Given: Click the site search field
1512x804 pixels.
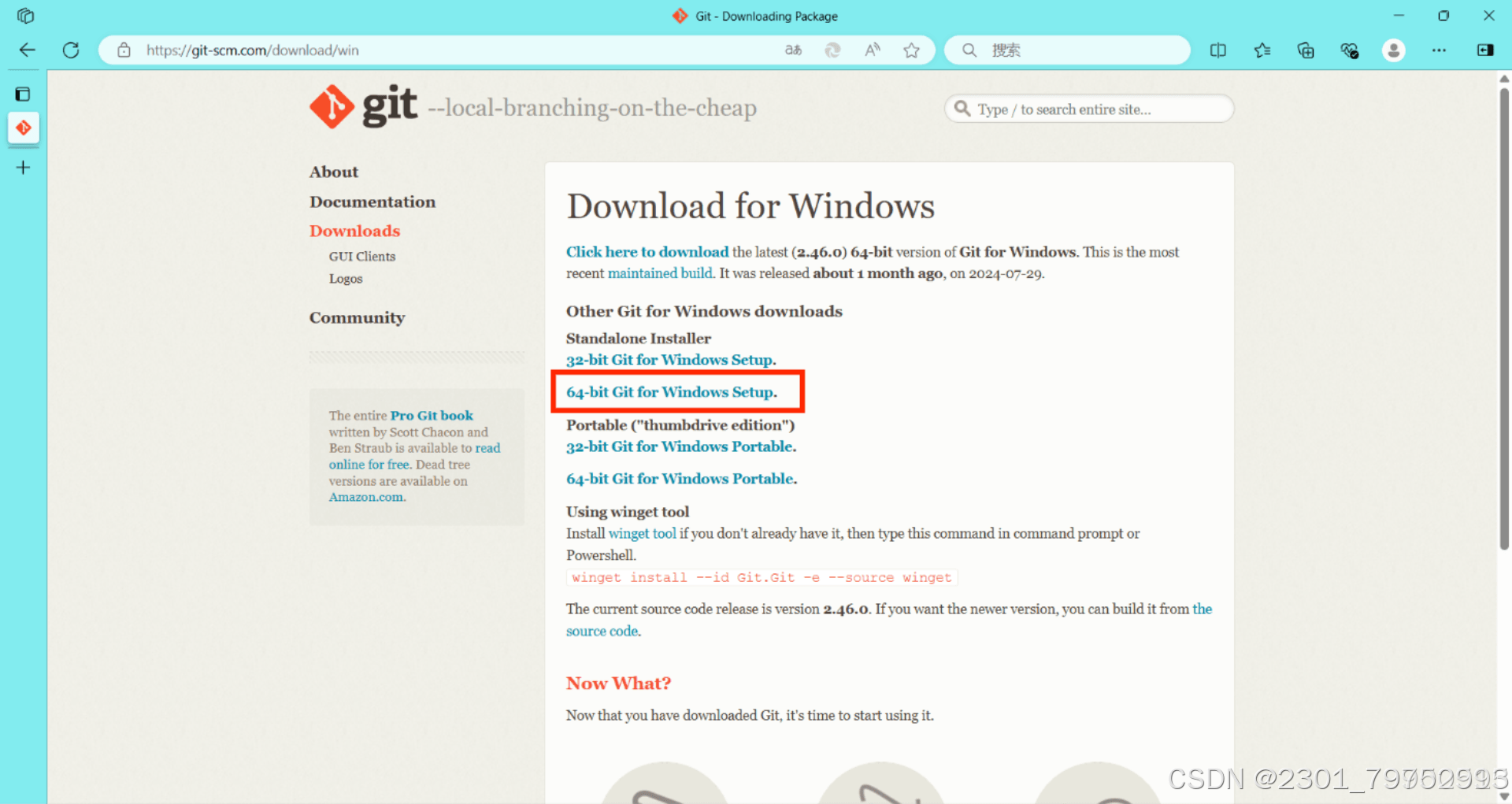Looking at the screenshot, I should click(x=1088, y=109).
